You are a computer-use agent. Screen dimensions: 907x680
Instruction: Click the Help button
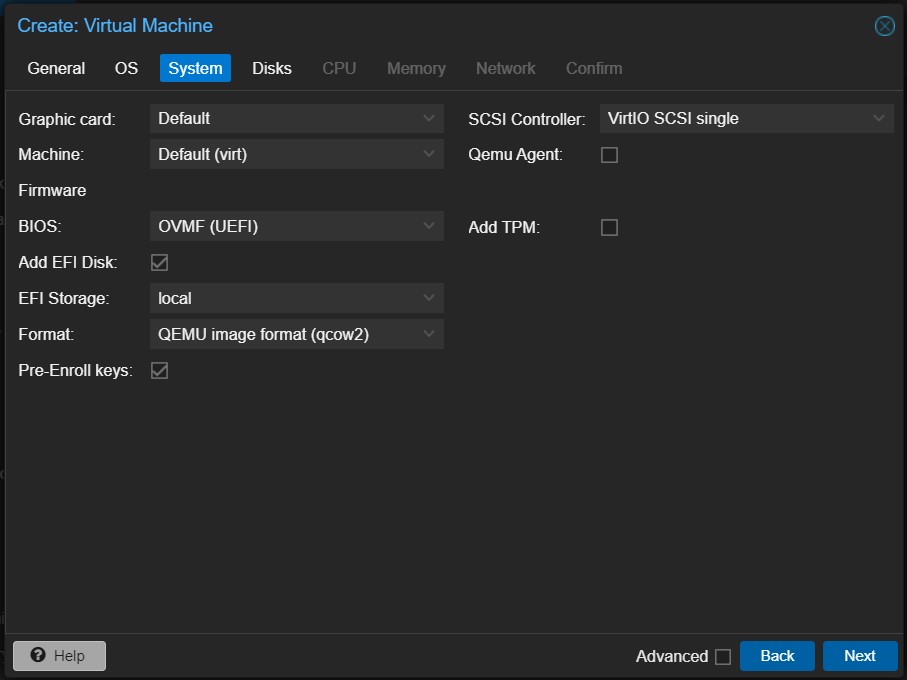tap(60, 656)
